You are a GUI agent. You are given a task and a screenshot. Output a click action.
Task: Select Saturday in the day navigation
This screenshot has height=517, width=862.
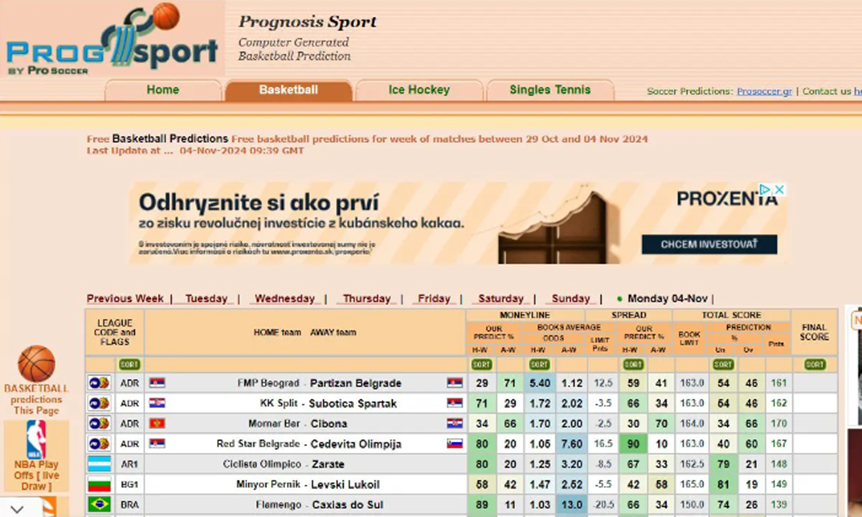[x=501, y=299]
